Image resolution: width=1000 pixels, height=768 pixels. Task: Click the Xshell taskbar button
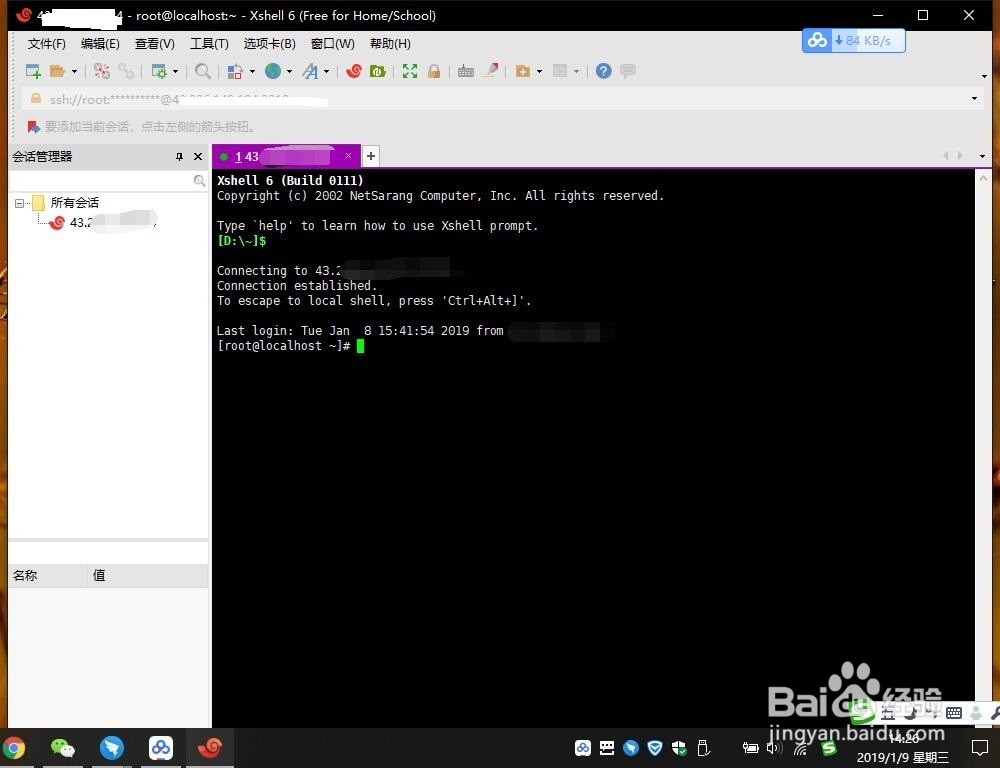(x=210, y=748)
